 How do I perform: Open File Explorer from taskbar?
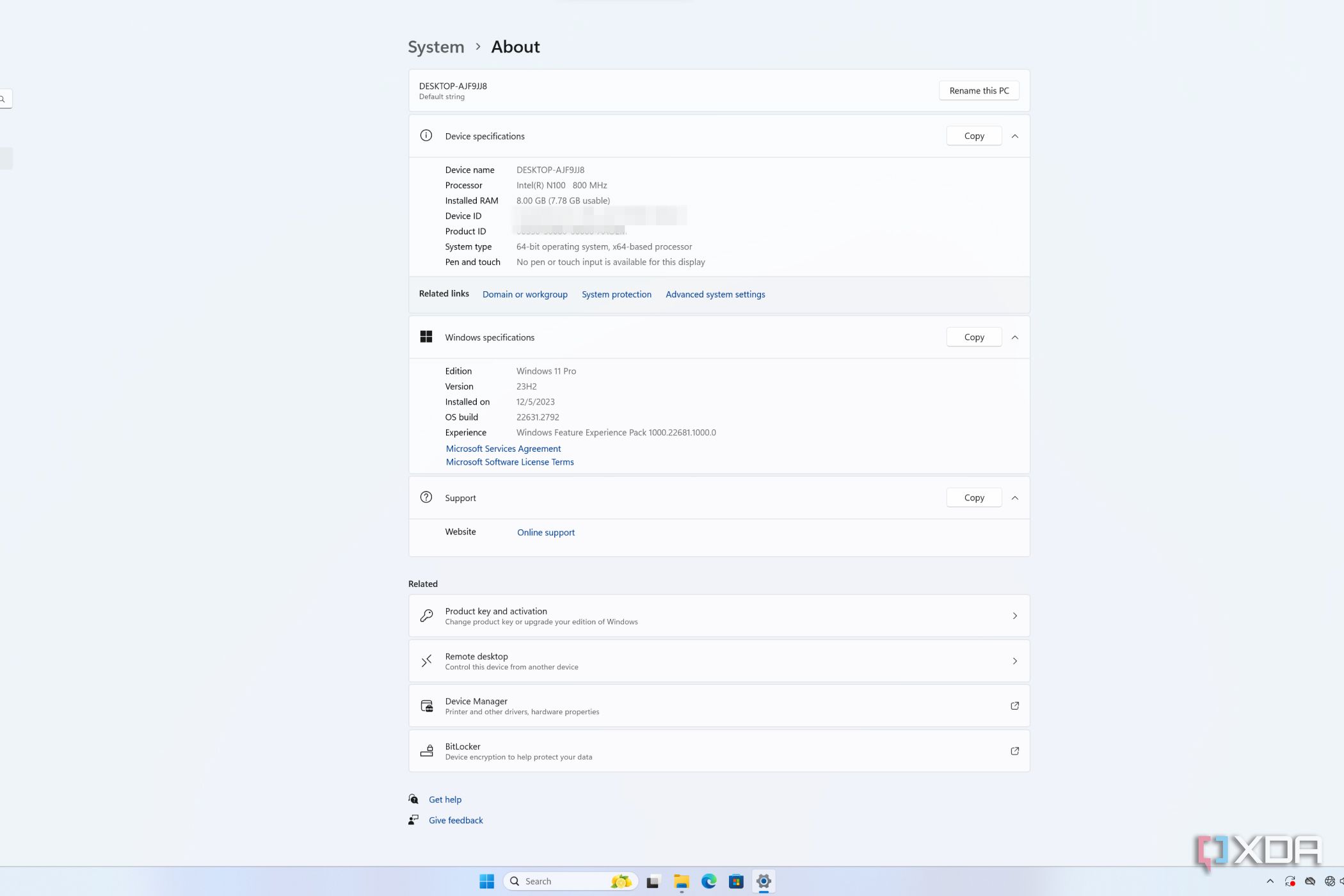click(x=681, y=881)
